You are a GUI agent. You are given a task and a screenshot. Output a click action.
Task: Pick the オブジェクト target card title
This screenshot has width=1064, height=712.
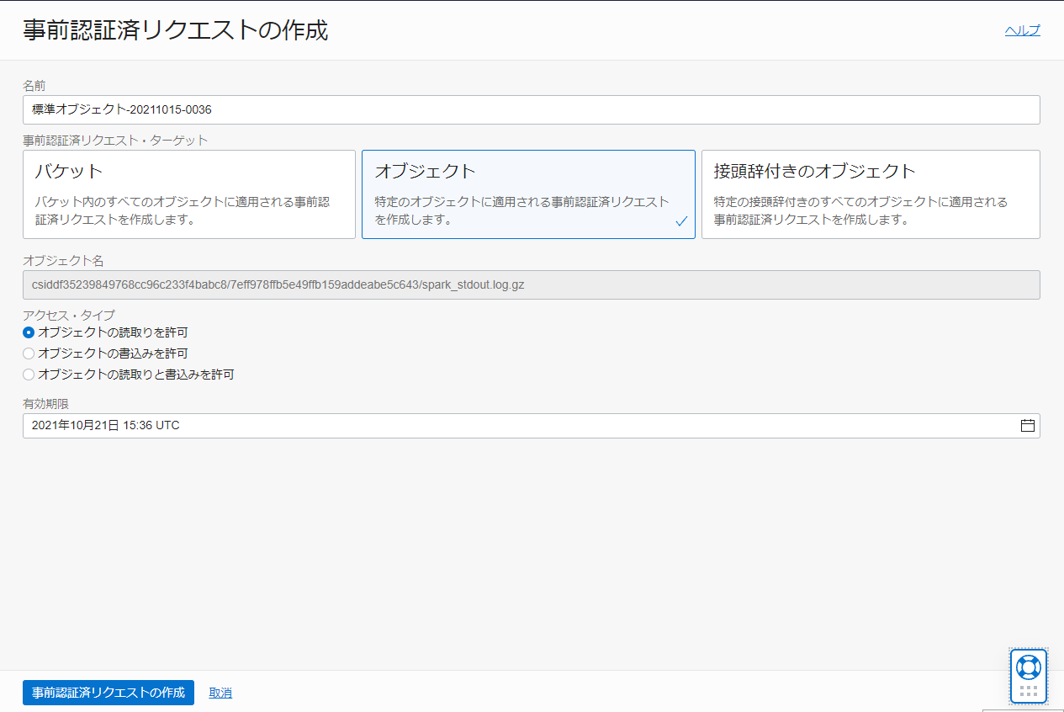425,171
